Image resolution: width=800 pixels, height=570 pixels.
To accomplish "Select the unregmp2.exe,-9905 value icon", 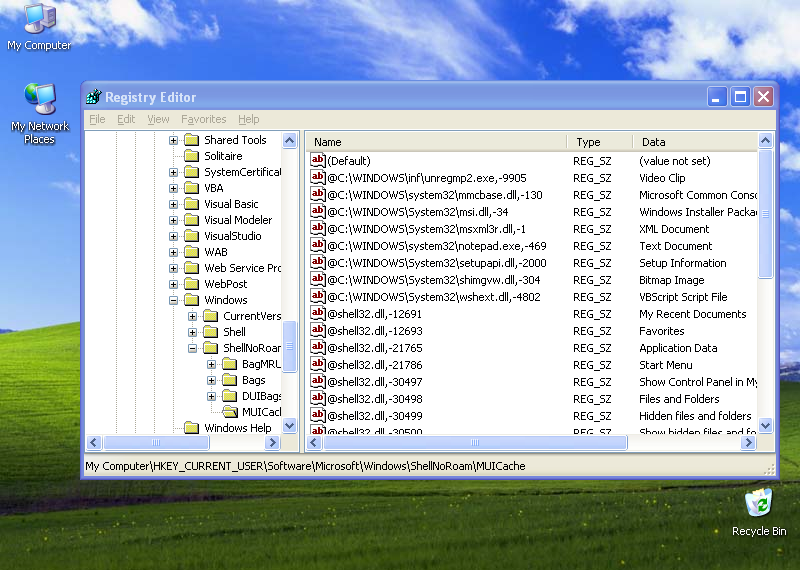I will (x=317, y=178).
